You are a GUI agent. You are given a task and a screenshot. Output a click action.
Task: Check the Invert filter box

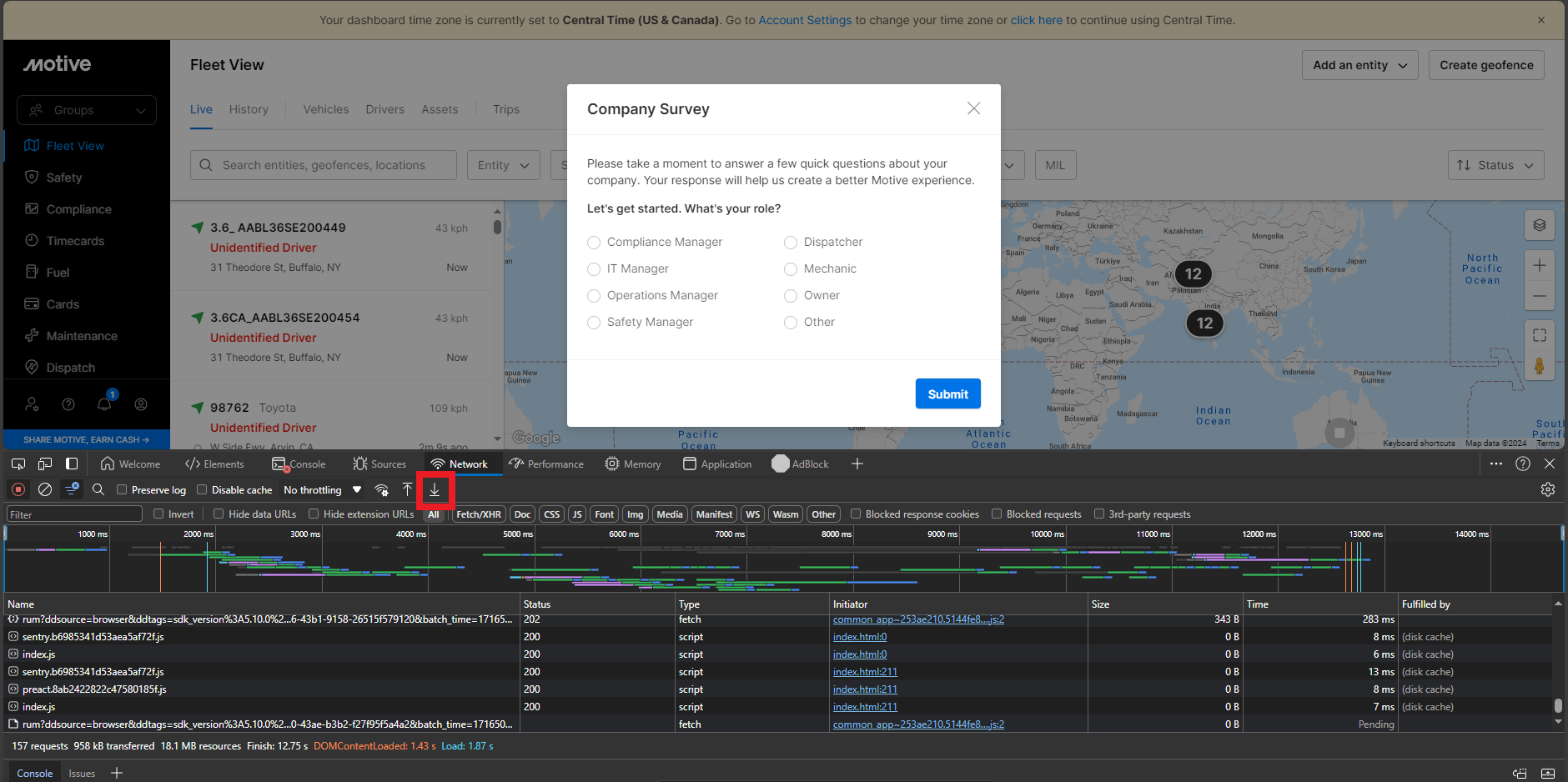[158, 514]
